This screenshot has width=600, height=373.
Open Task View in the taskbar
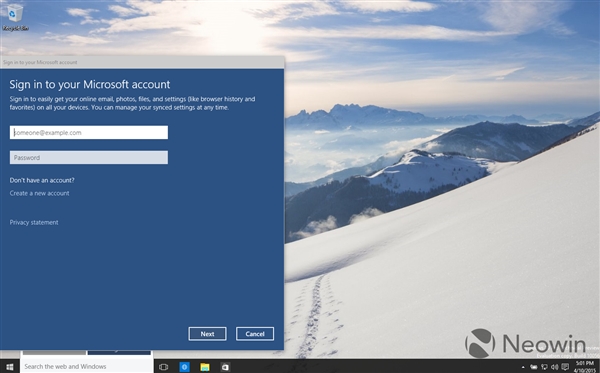pyautogui.click(x=163, y=367)
